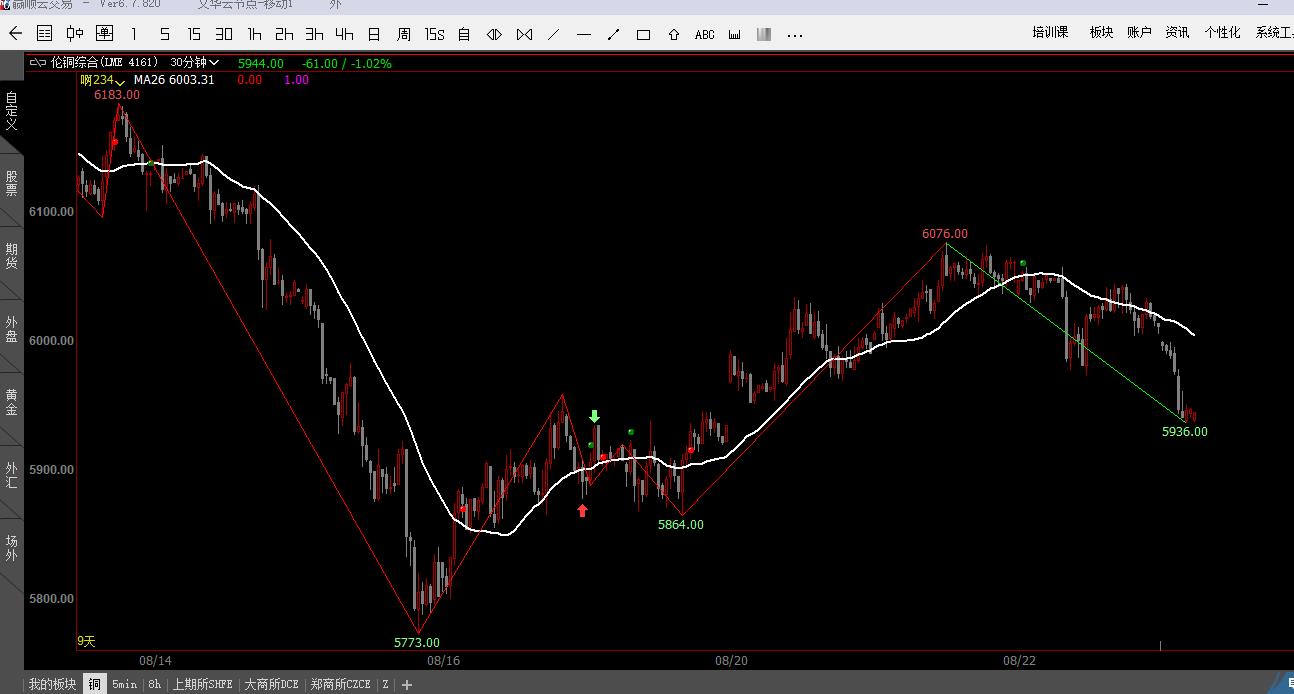This screenshot has width=1294, height=694.
Task: Select the ABC text annotation tool
Action: 704,35
